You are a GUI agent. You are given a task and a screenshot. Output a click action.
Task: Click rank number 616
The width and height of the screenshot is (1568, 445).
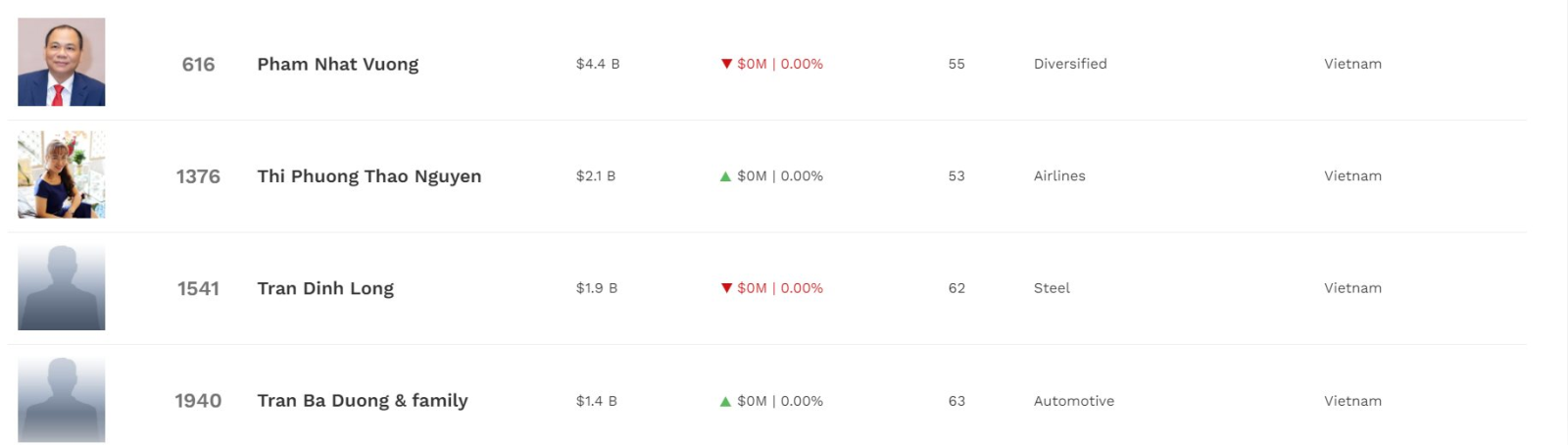198,64
